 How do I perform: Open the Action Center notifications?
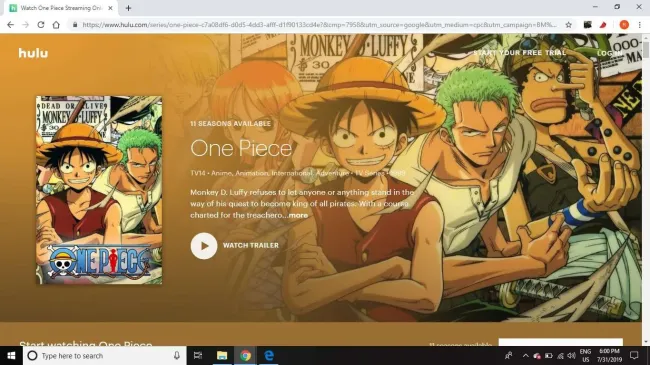(x=634, y=355)
